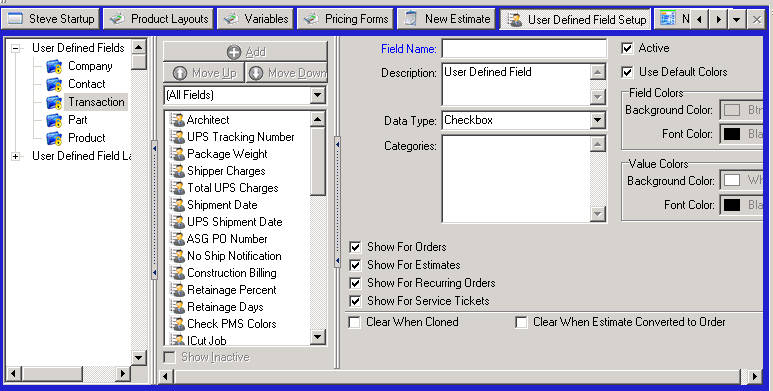The width and height of the screenshot is (773, 391).
Task: Click the Pricing Forms tab icon
Action: (311, 19)
